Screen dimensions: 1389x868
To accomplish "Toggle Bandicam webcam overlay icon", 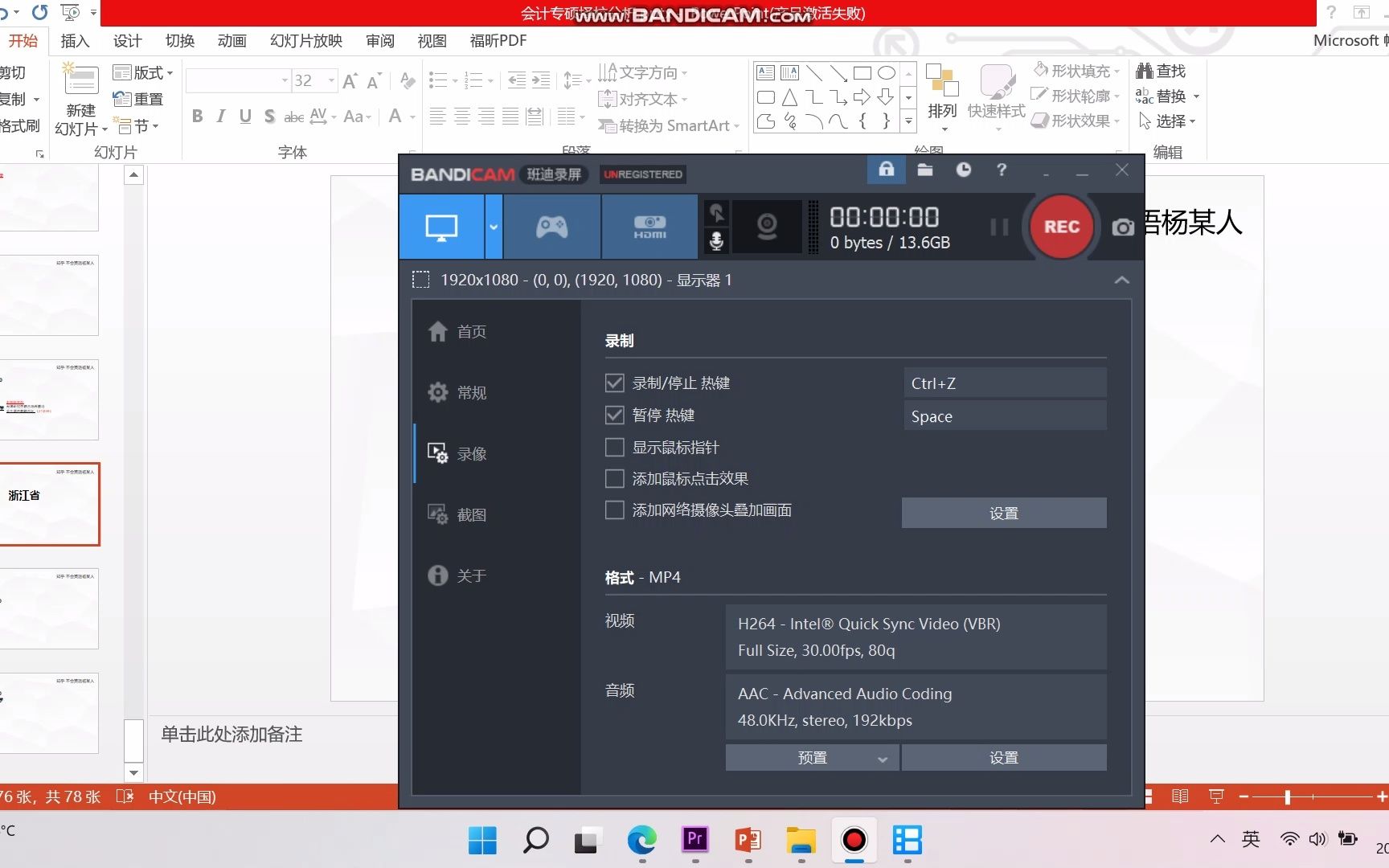I will (767, 227).
